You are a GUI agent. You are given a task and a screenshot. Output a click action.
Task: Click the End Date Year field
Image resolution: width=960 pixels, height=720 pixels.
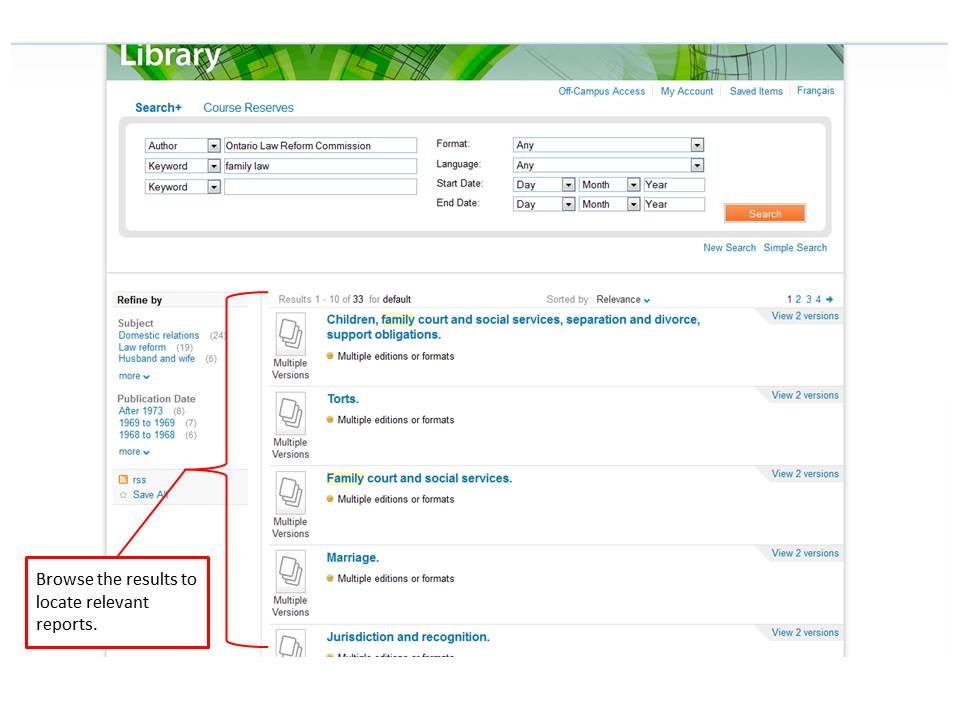coord(674,204)
